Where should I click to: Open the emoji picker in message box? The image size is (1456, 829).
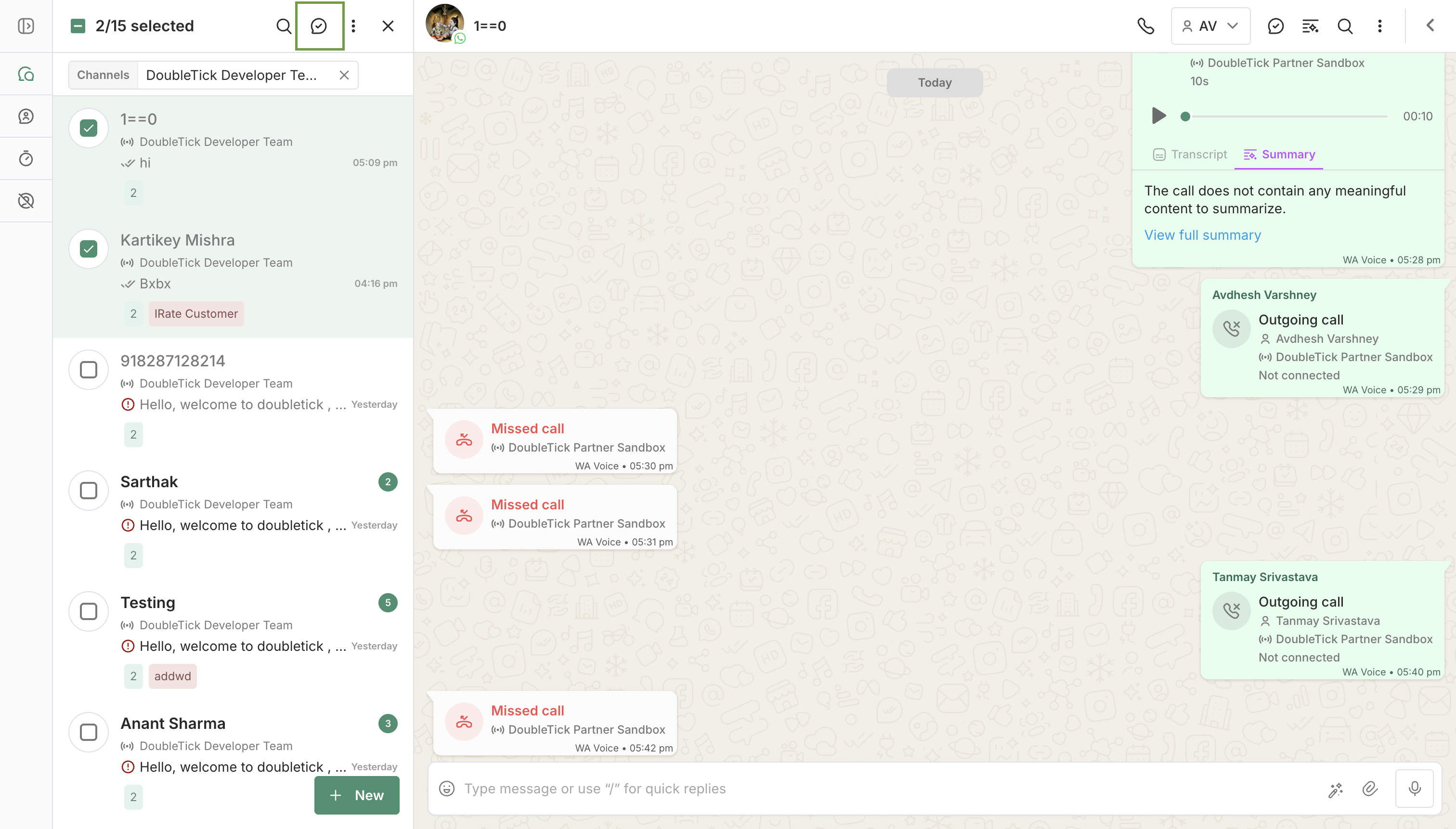coord(447,789)
